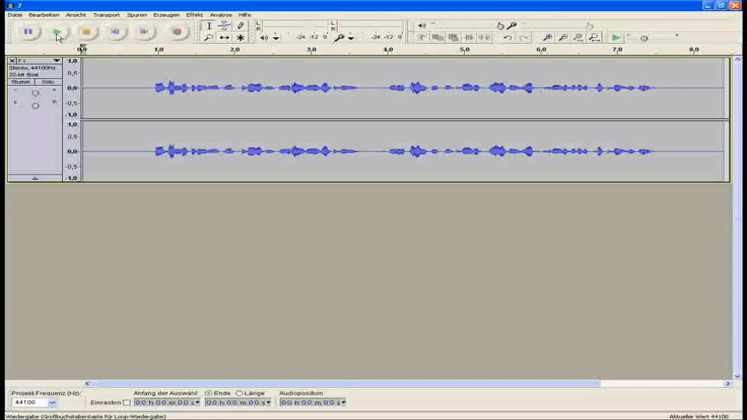
Task: Open the input meter dropdown arrow
Action: tap(351, 38)
